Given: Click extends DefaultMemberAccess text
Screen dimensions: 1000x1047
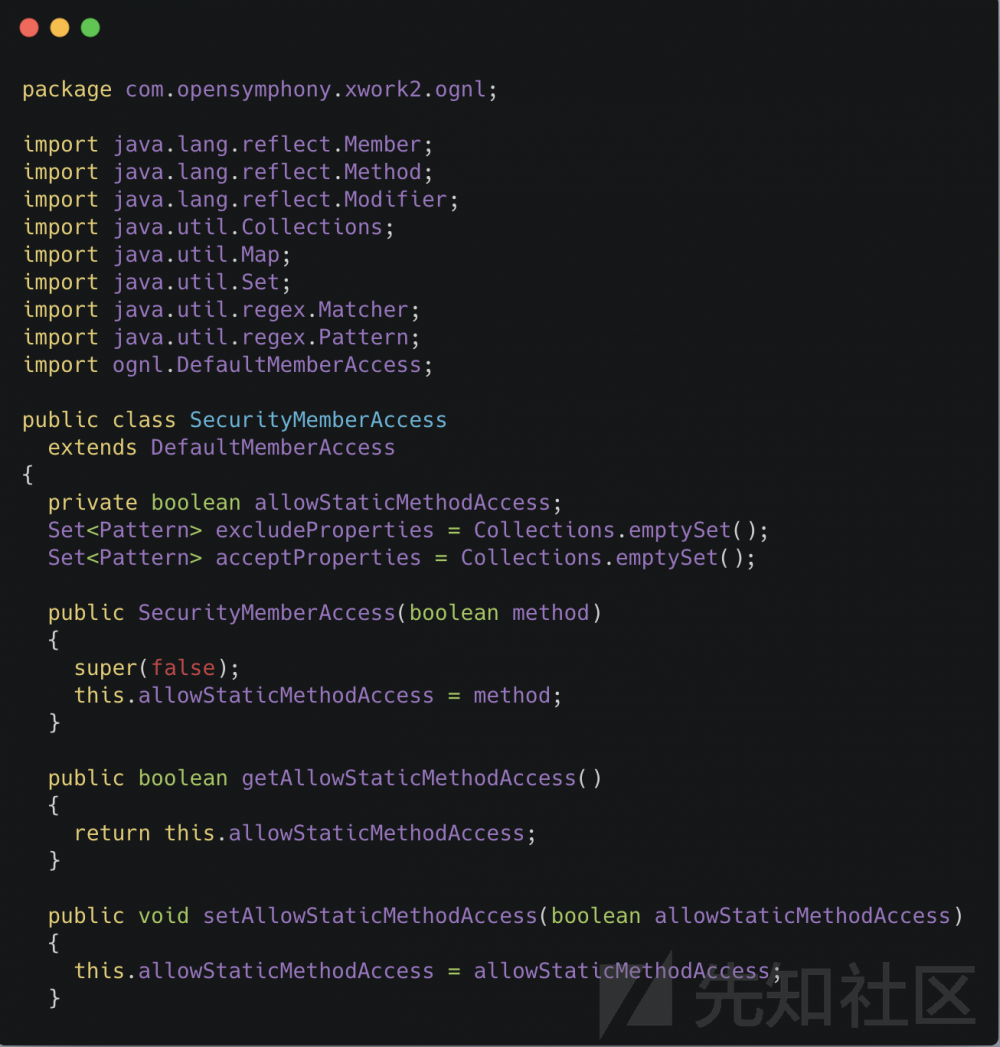Looking at the screenshot, I should point(221,447).
